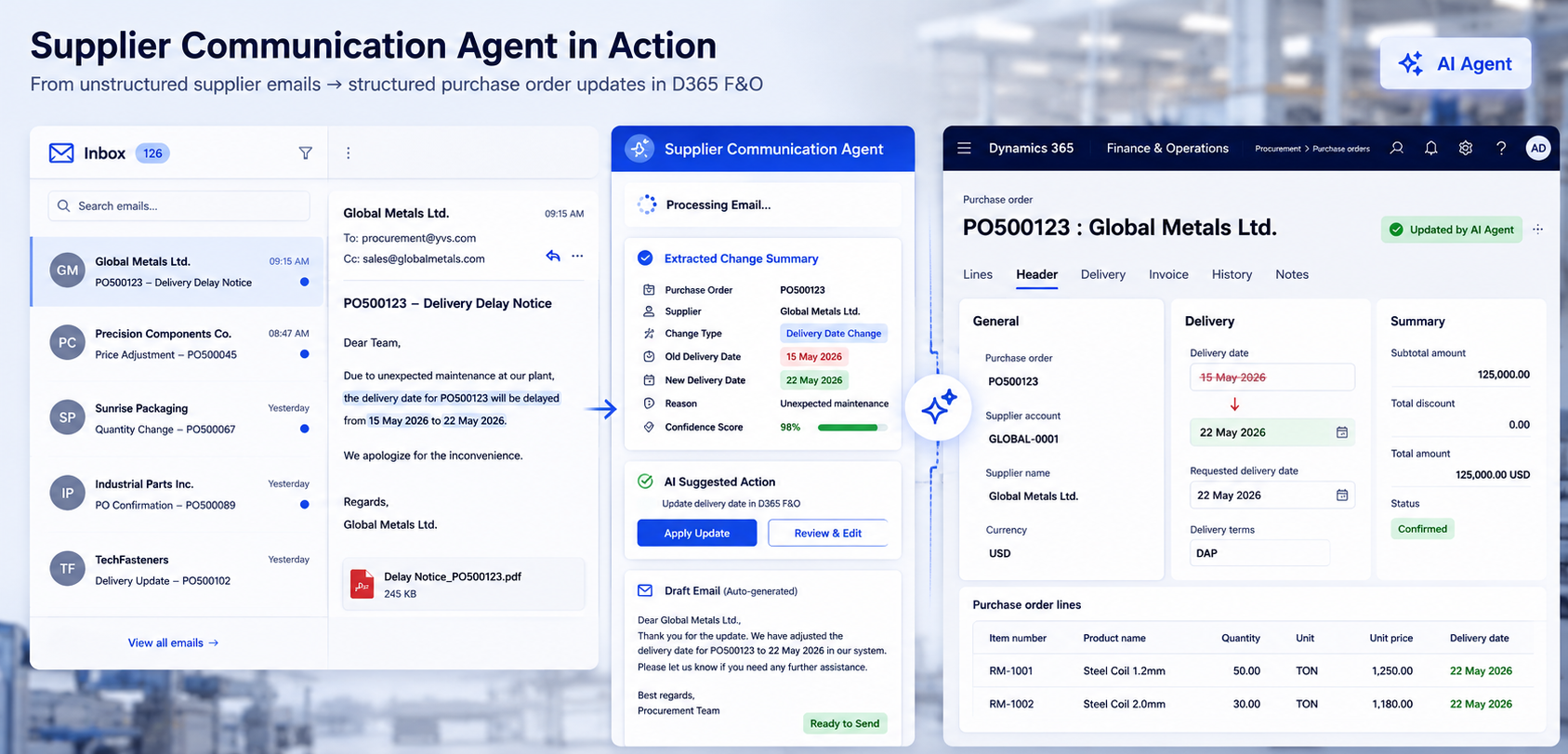The height and width of the screenshot is (754, 1568).
Task: Toggle unread dot on Global Metals email
Action: tap(304, 282)
